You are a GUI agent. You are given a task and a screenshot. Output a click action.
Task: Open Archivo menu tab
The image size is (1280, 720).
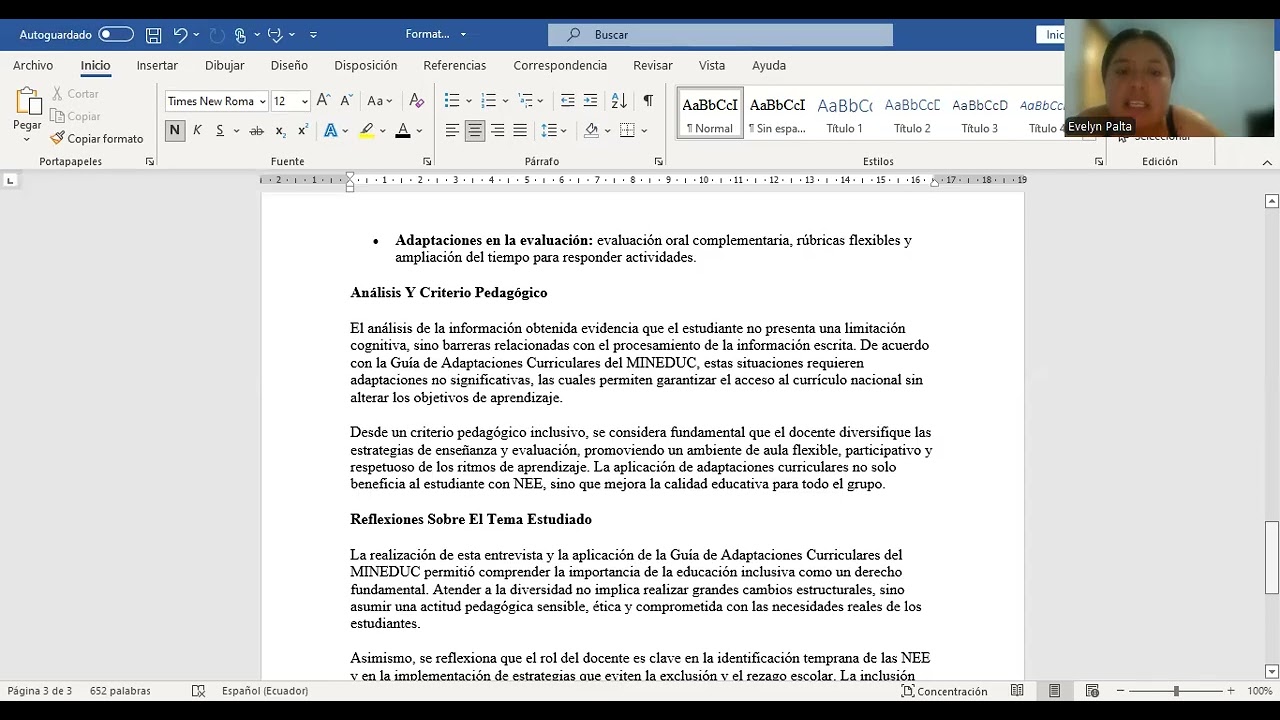(x=33, y=65)
